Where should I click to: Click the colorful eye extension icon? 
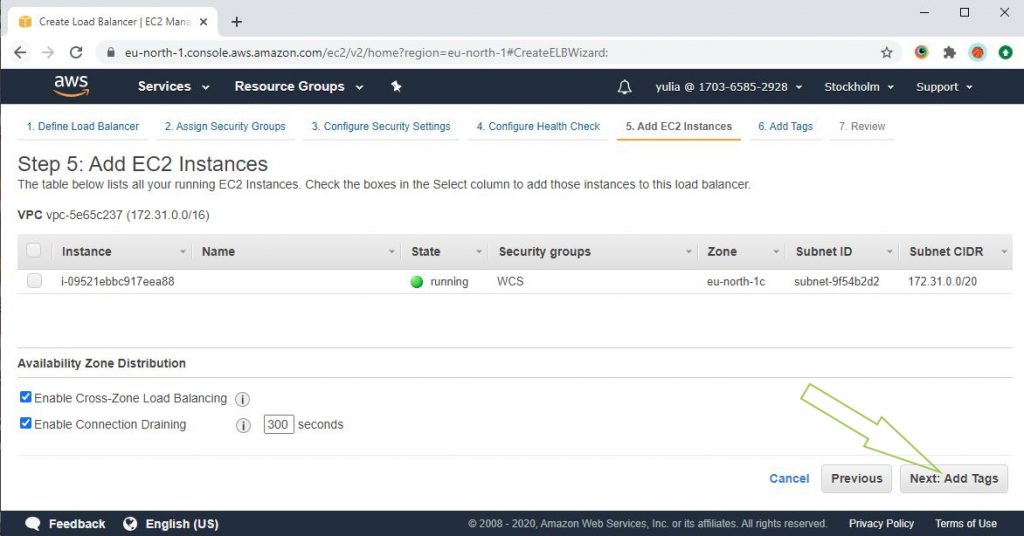coord(921,52)
